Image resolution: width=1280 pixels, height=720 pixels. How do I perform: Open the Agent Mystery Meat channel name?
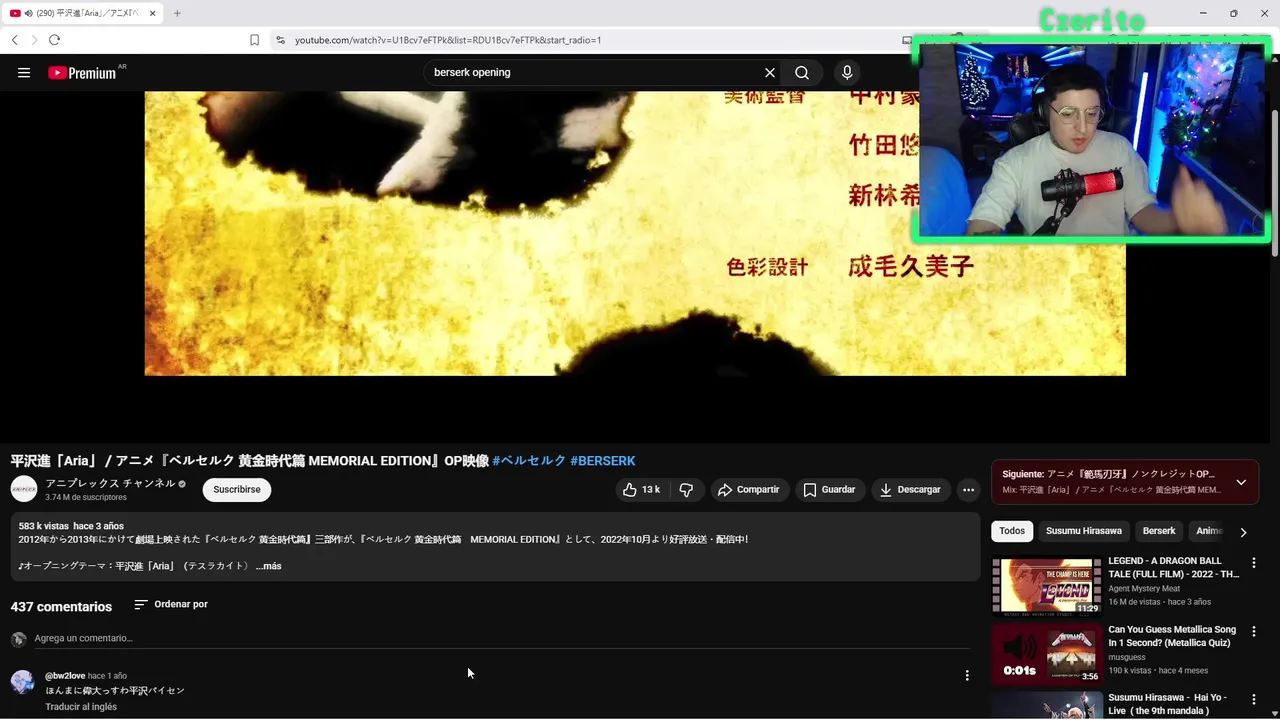[x=1144, y=589]
